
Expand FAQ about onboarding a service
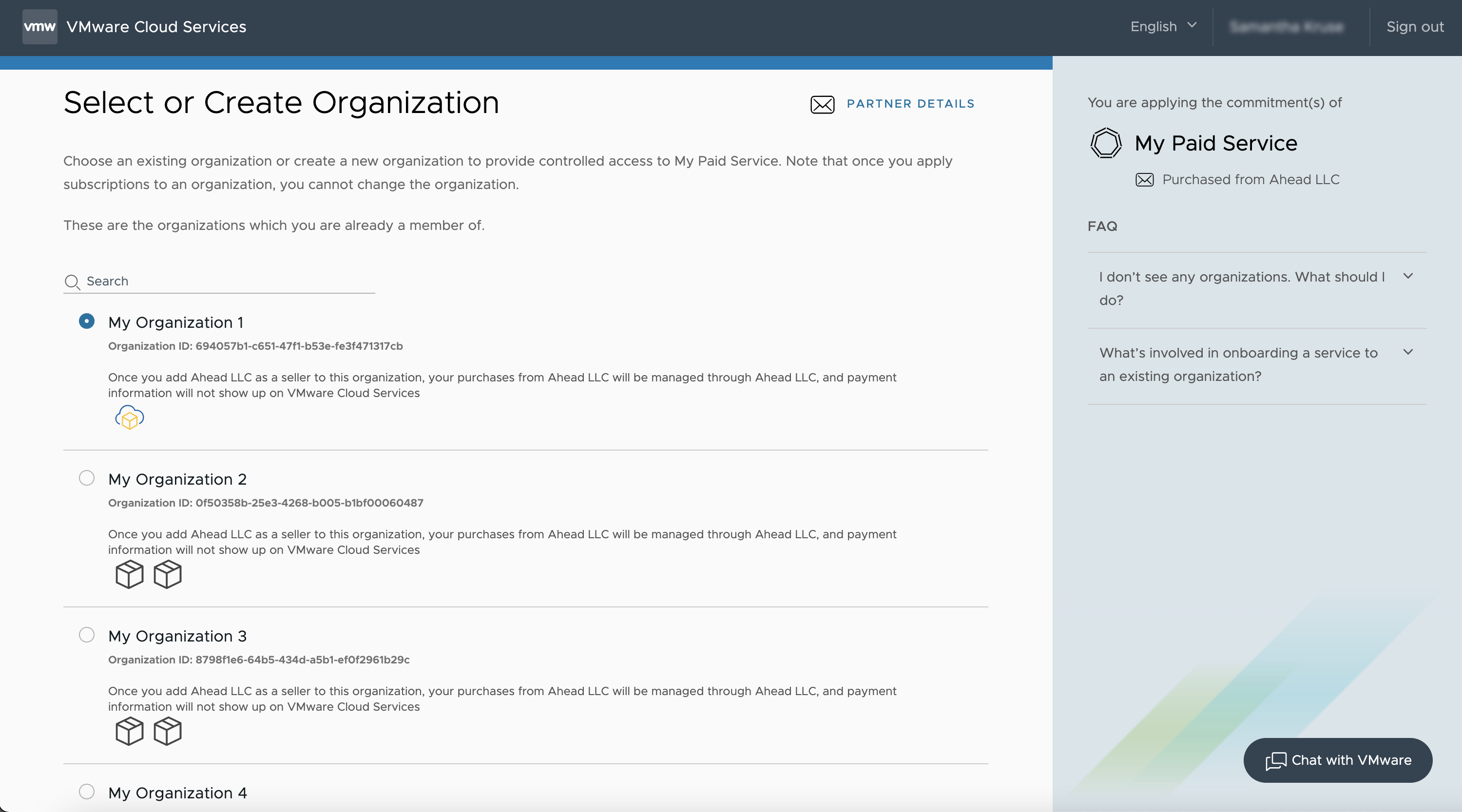click(1256, 365)
